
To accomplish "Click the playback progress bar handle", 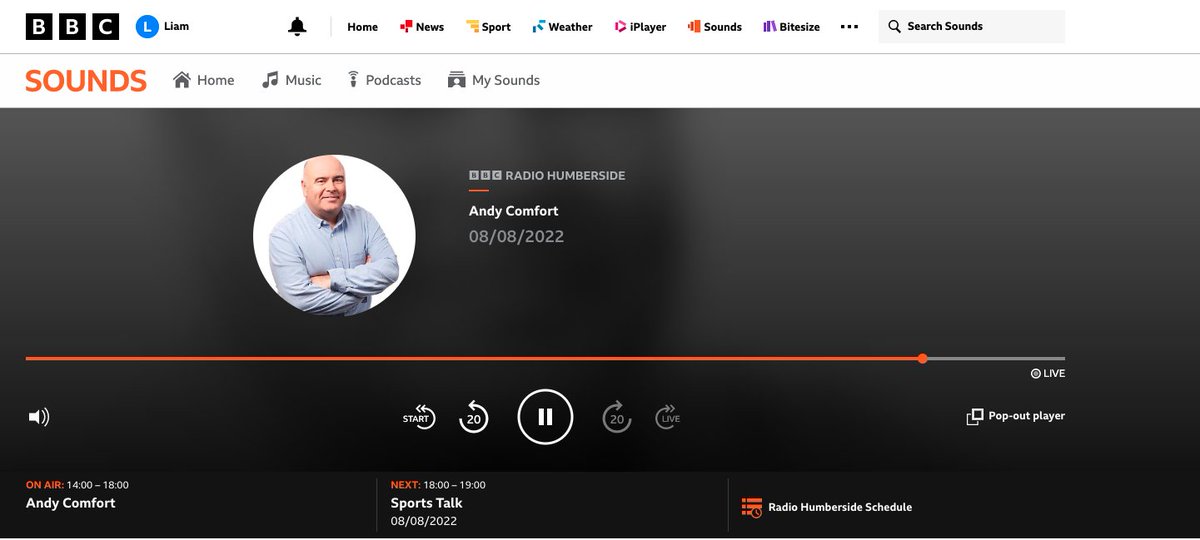I will pos(922,358).
